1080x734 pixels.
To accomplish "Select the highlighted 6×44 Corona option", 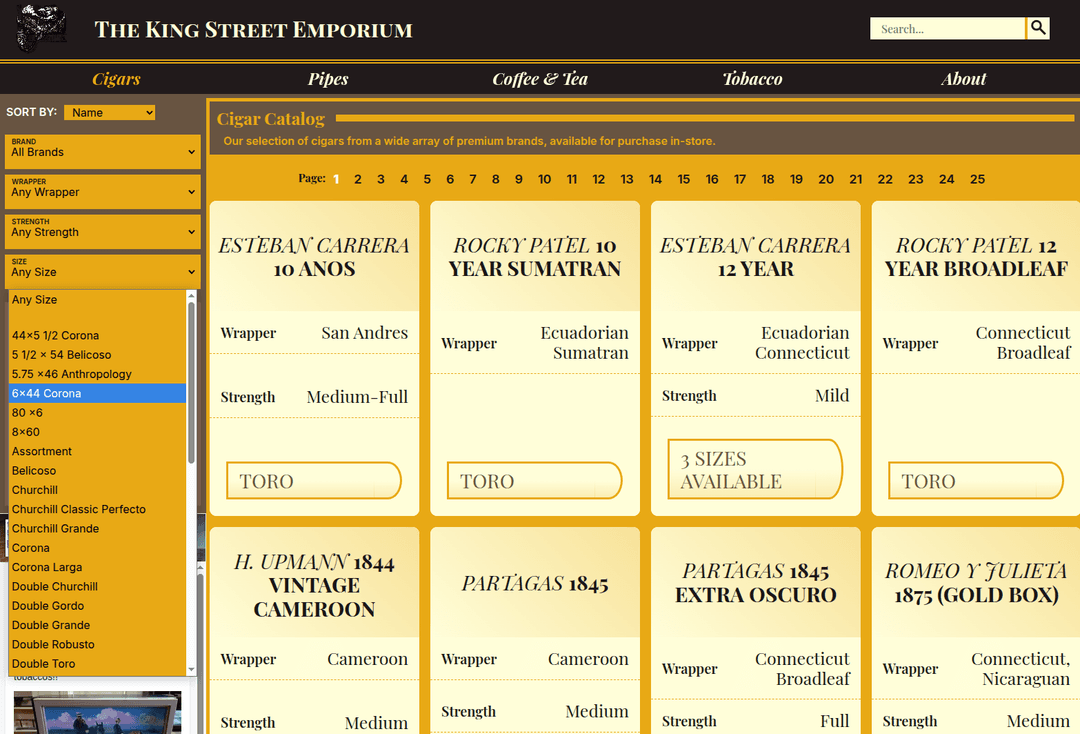I will pos(97,393).
